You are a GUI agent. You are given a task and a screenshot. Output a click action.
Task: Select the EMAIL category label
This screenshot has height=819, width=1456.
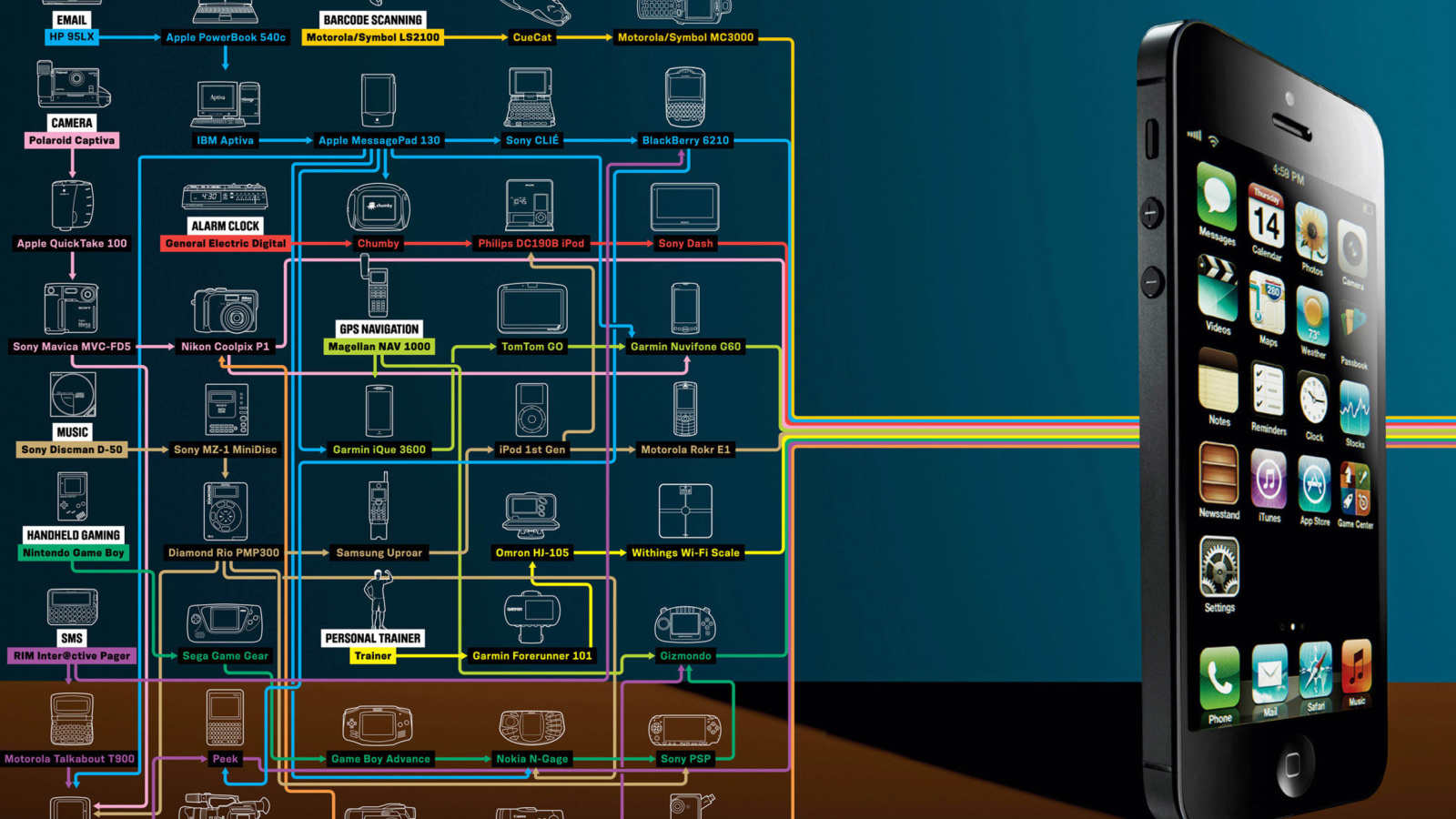(x=72, y=20)
